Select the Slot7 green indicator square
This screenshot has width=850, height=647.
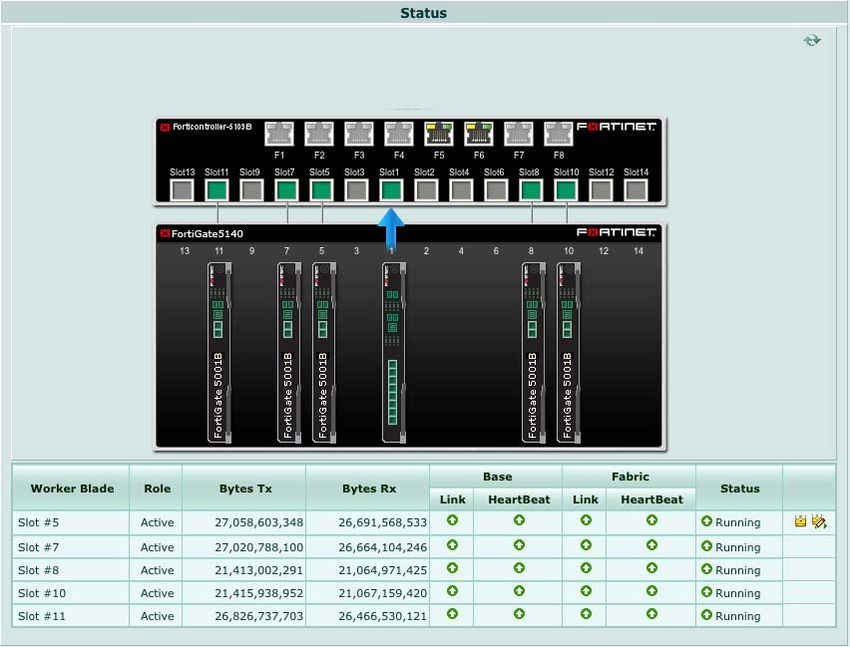click(x=287, y=190)
